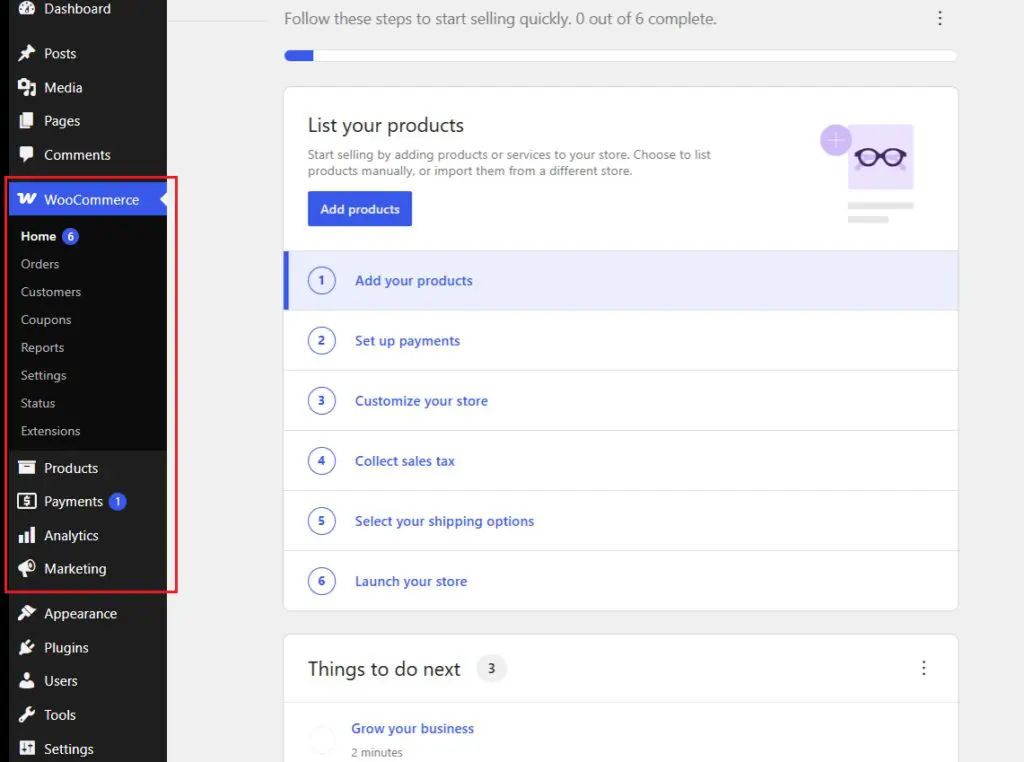Image resolution: width=1024 pixels, height=762 pixels.
Task: Open the Reports submenu item
Action: 42,347
